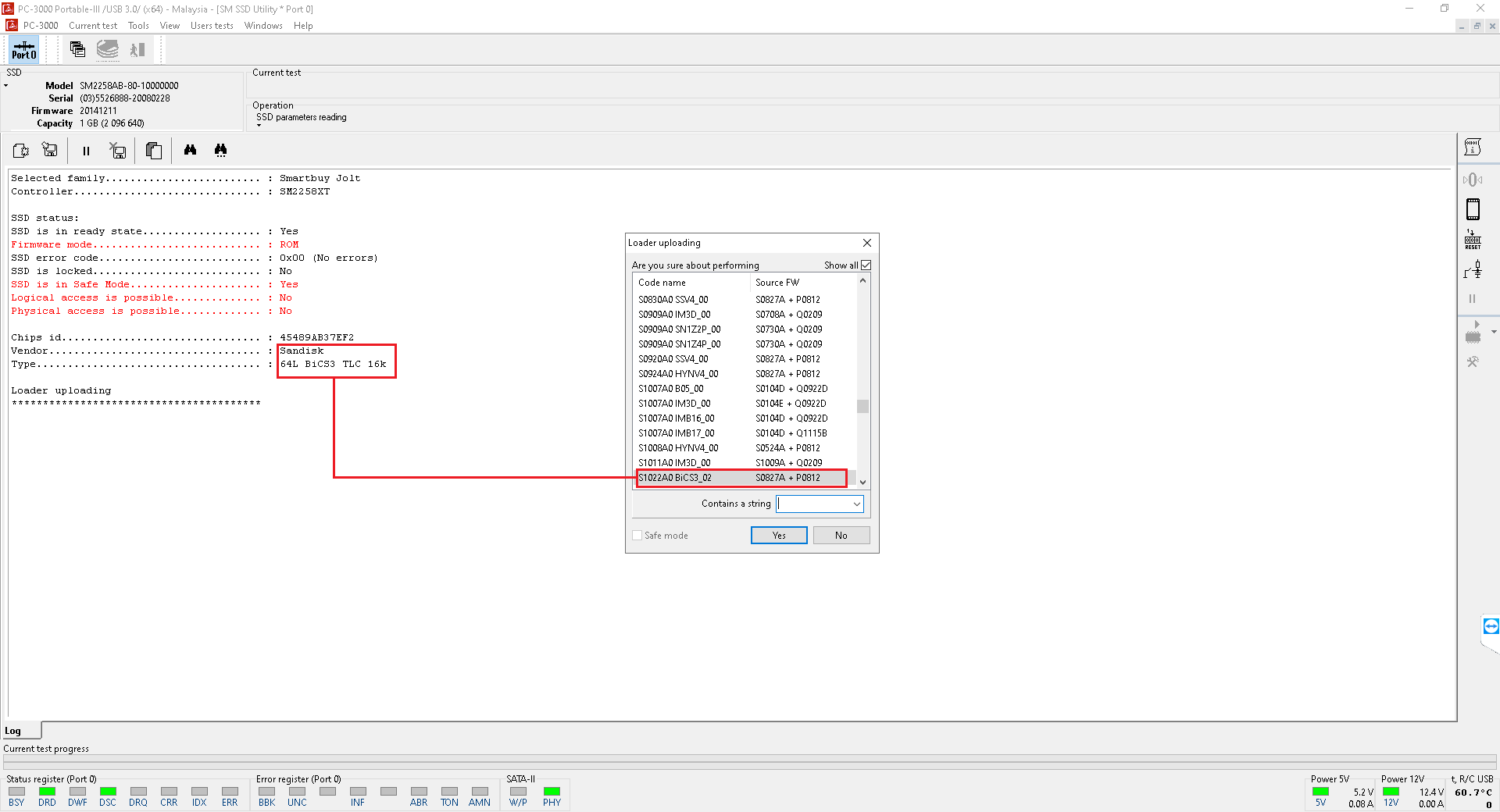Uncheck the Show all checkbox
The height and width of the screenshot is (812, 1500).
[866, 265]
